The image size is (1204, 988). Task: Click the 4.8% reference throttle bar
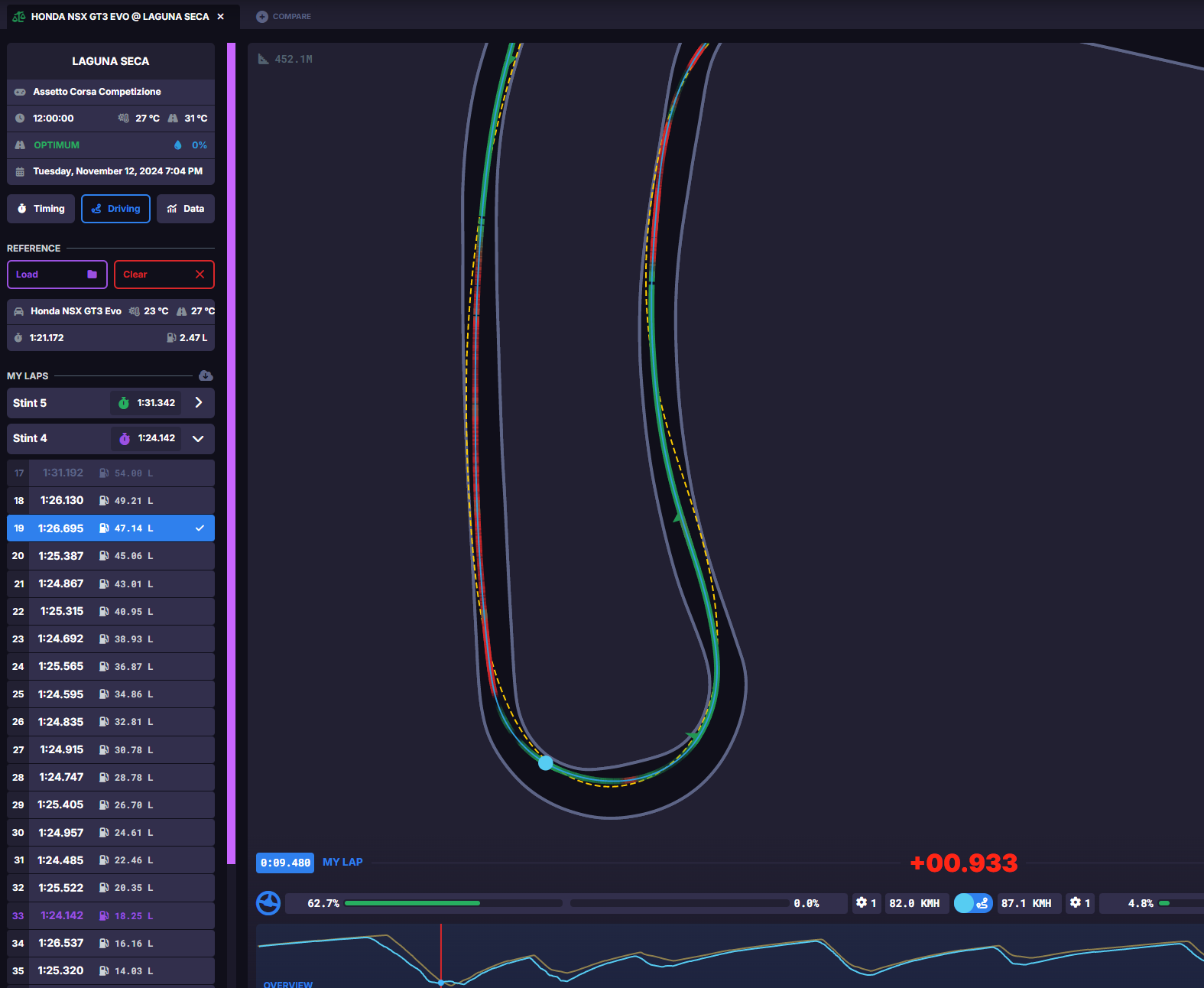1181,903
